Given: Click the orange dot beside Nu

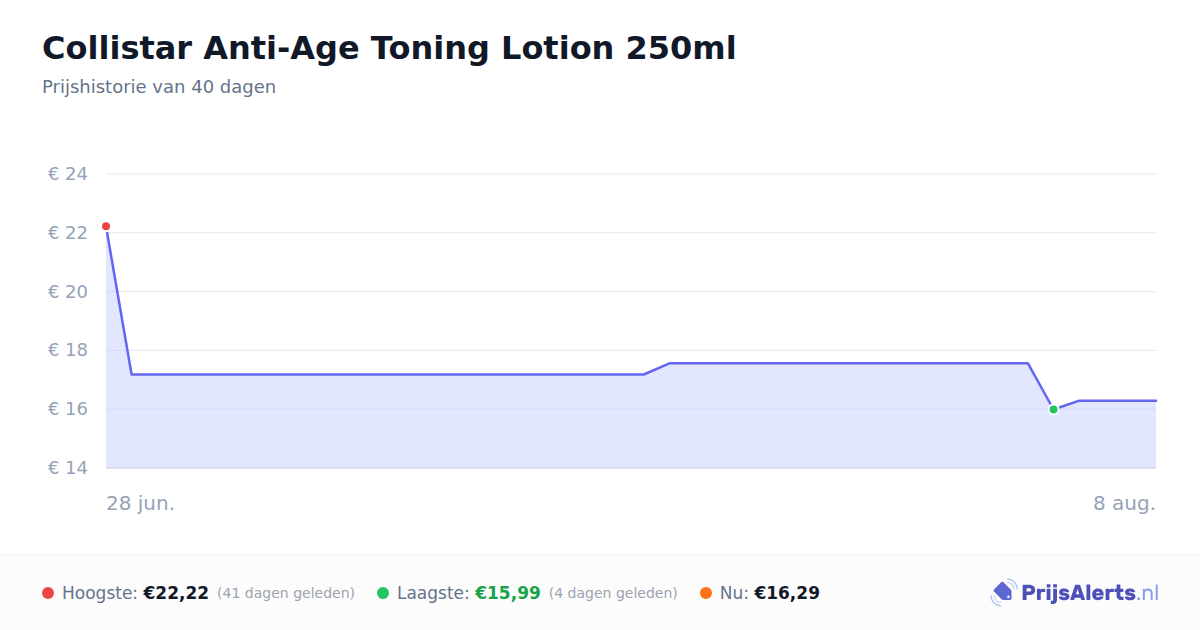Looking at the screenshot, I should (706, 593).
